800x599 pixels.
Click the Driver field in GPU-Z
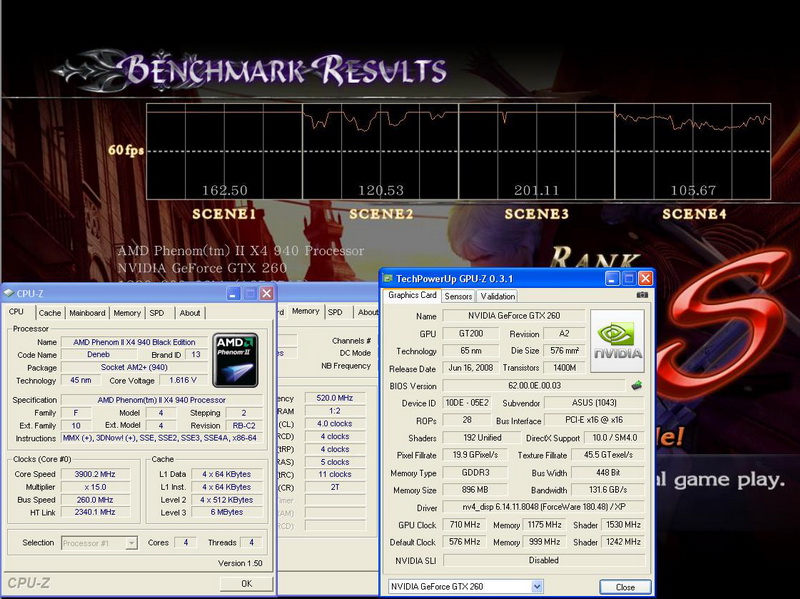click(x=543, y=507)
